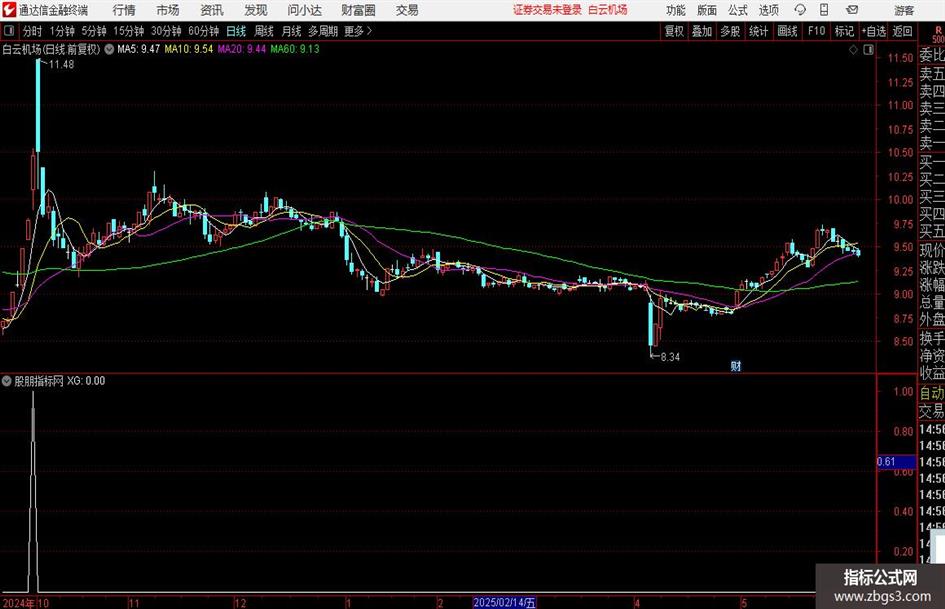This screenshot has width=945, height=609.
Task: Select the 日线 daily period tab
Action: click(236, 31)
